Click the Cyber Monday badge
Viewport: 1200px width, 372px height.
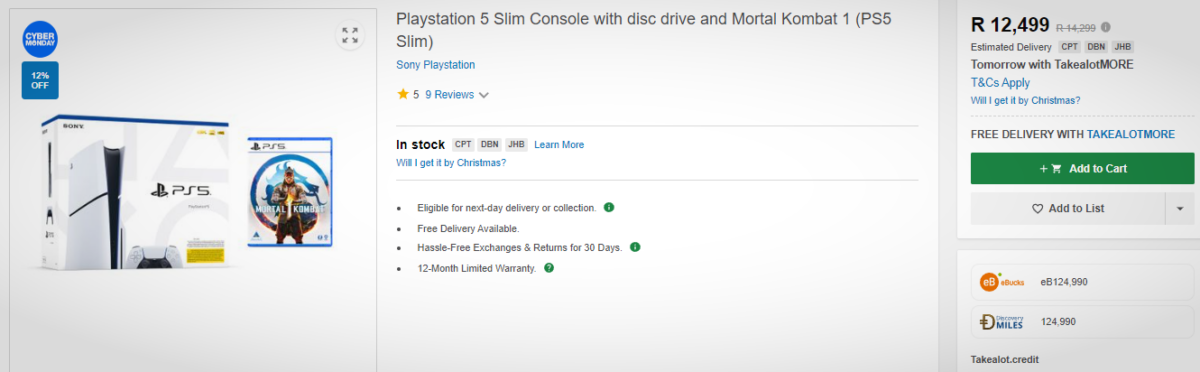(x=40, y=39)
